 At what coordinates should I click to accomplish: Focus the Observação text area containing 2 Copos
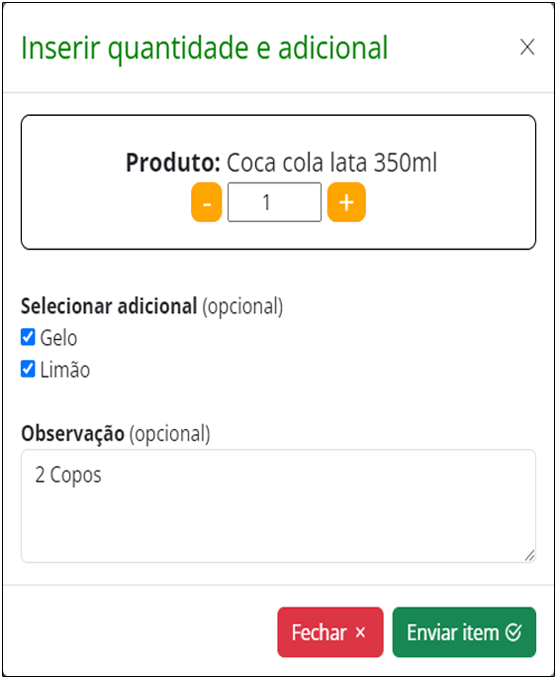click(x=278, y=506)
